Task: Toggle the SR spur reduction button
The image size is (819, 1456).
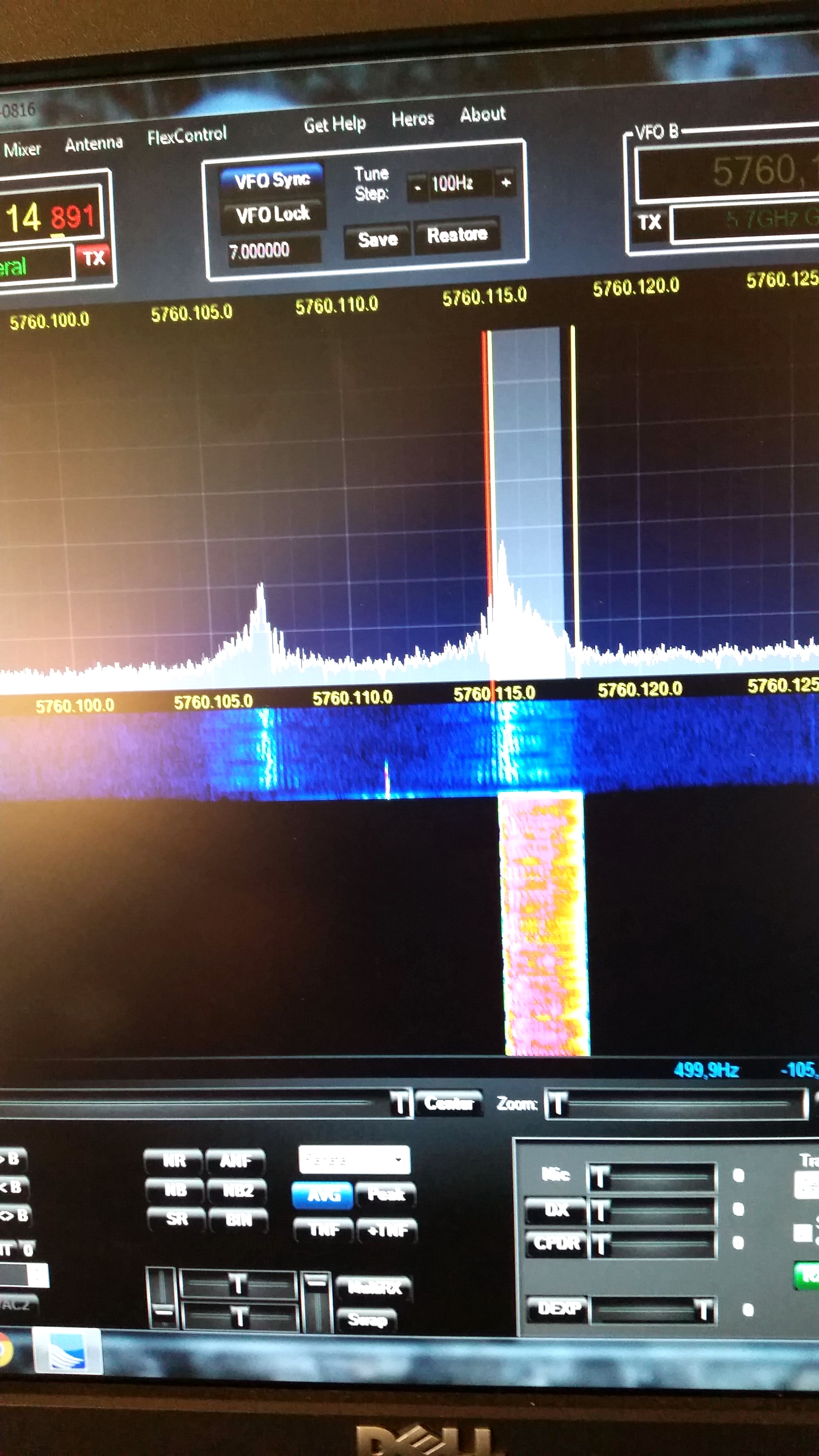Action: 177,1219
